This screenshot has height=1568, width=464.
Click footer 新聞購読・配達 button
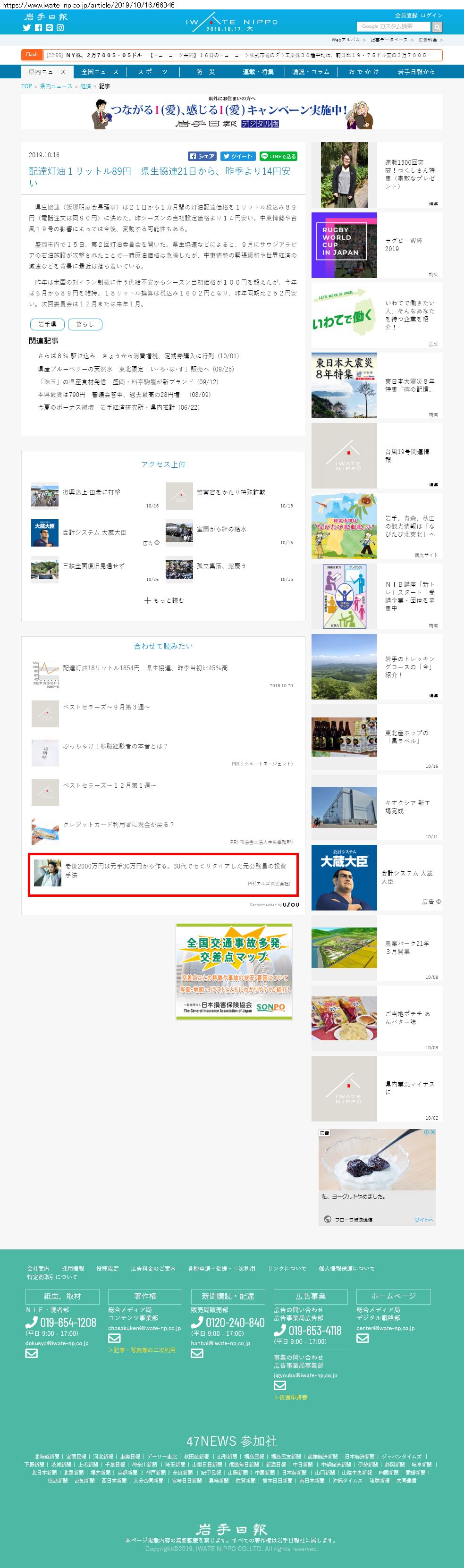(x=228, y=1297)
